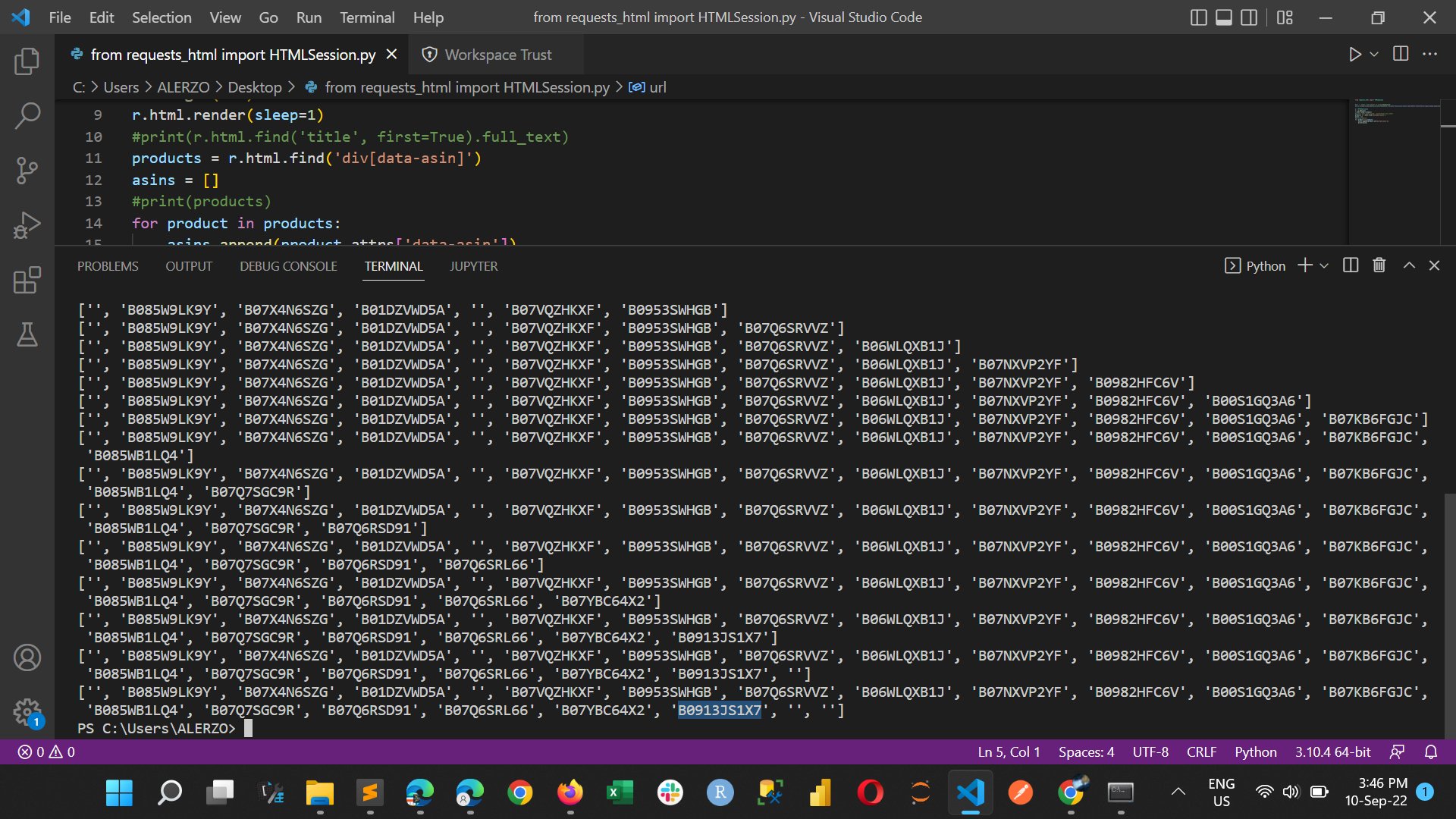1456x819 pixels.
Task: Open the Extensions view
Action: [27, 280]
